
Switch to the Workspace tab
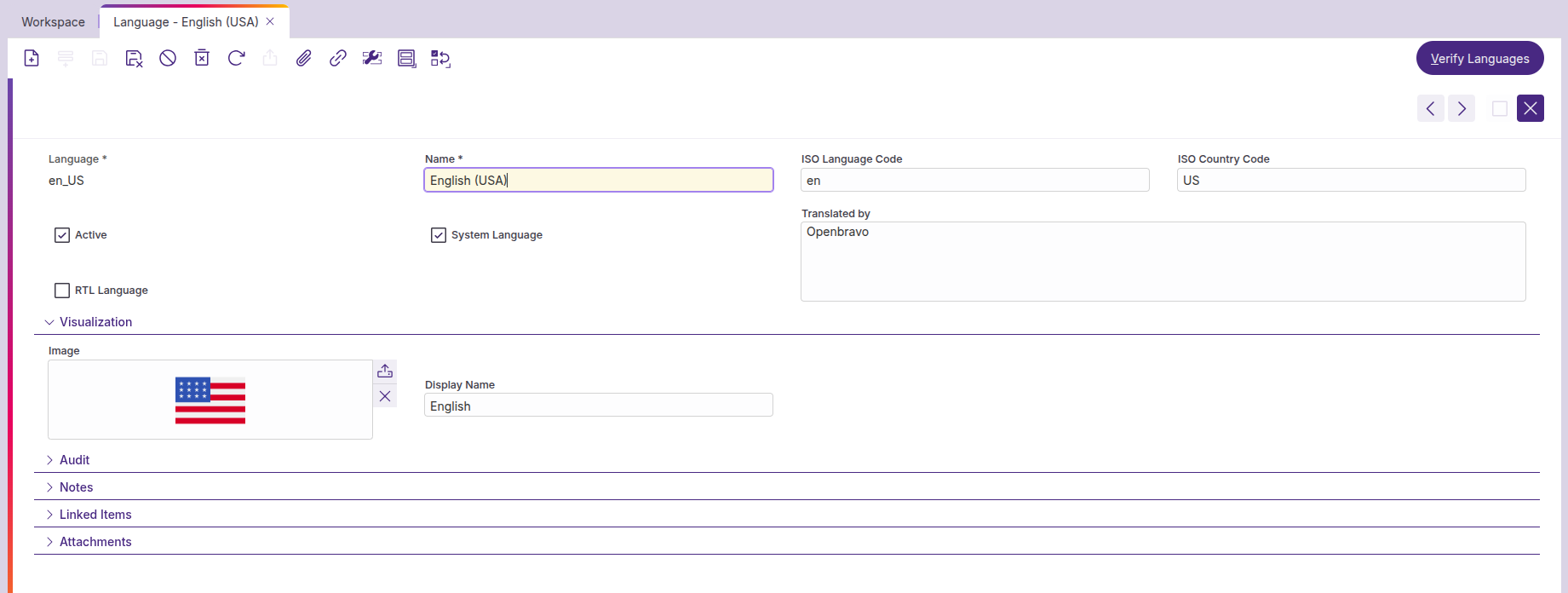click(53, 22)
